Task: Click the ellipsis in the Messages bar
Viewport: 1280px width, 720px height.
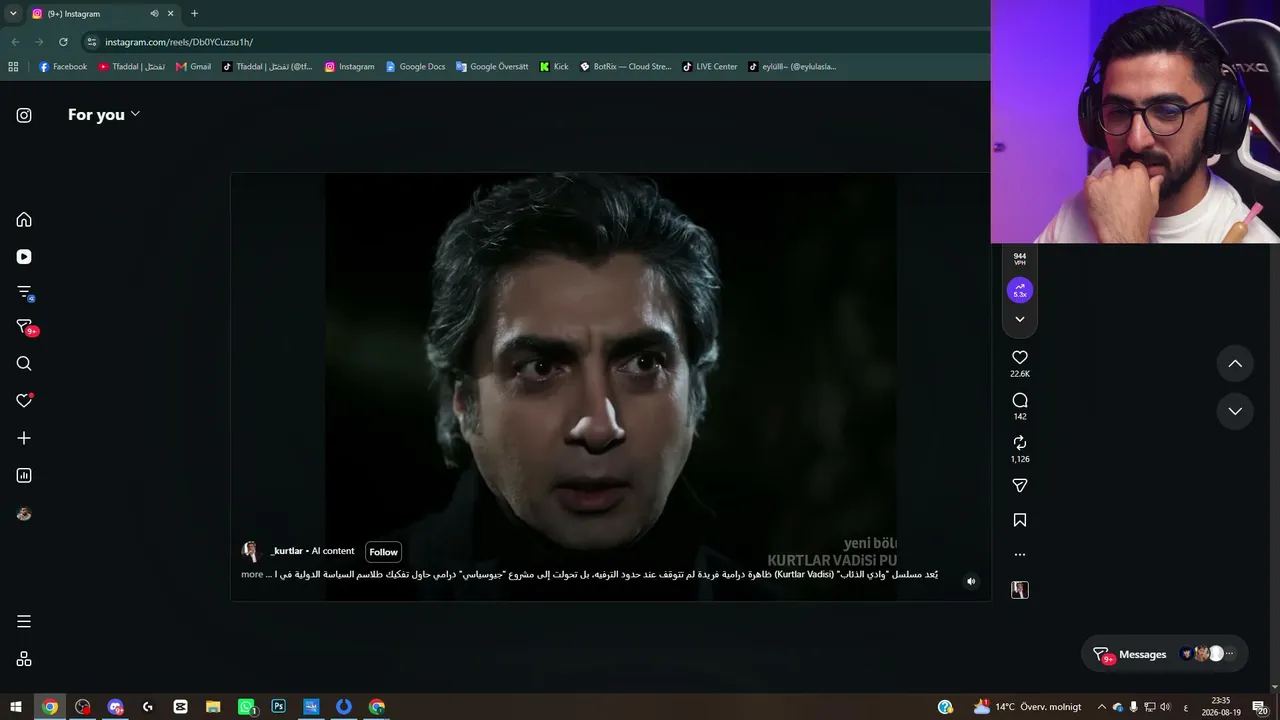Action: pyautogui.click(x=1230, y=654)
